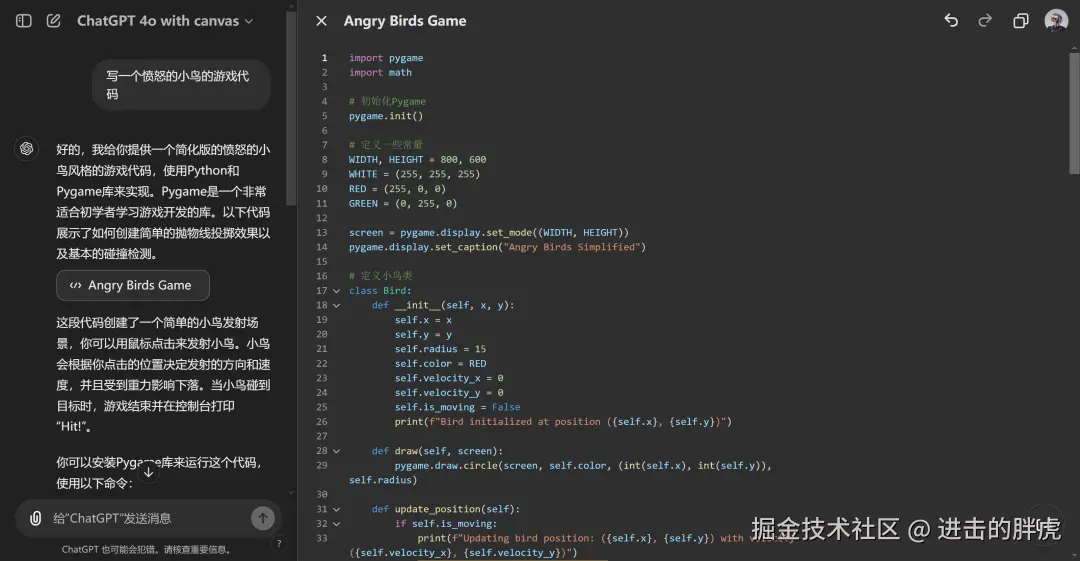
Task: Collapse the if self.is_moving block at line 32
Action: pyautogui.click(x=336, y=524)
